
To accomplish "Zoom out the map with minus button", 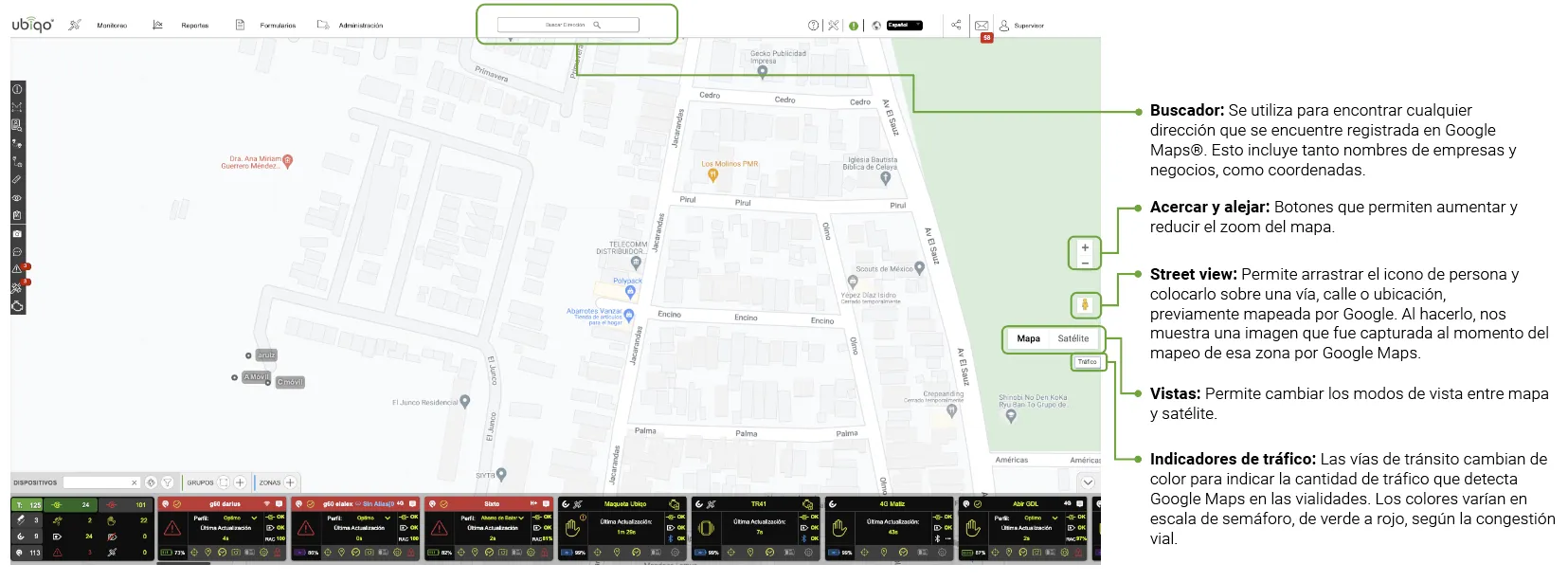I will tap(1085, 263).
